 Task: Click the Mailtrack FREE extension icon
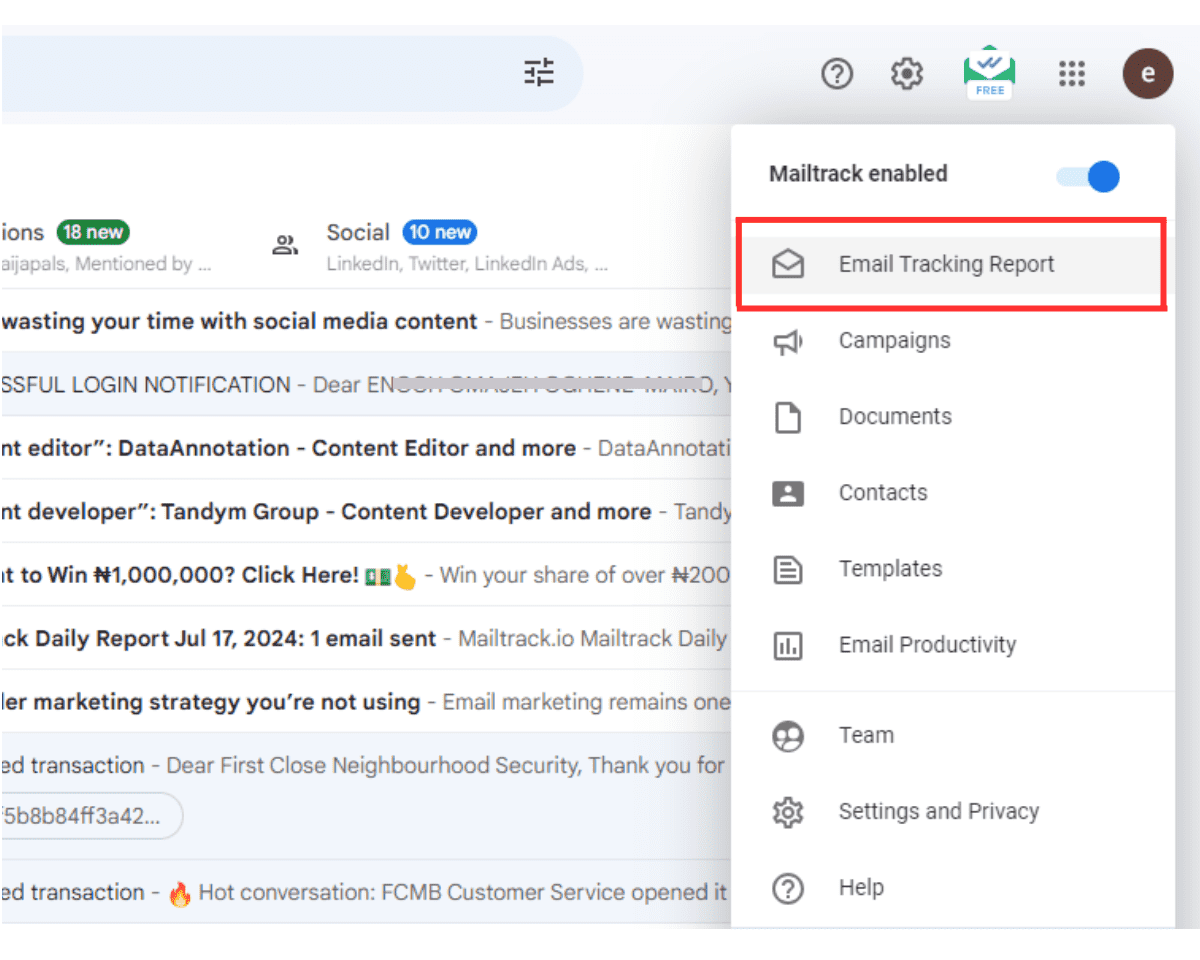coord(990,72)
